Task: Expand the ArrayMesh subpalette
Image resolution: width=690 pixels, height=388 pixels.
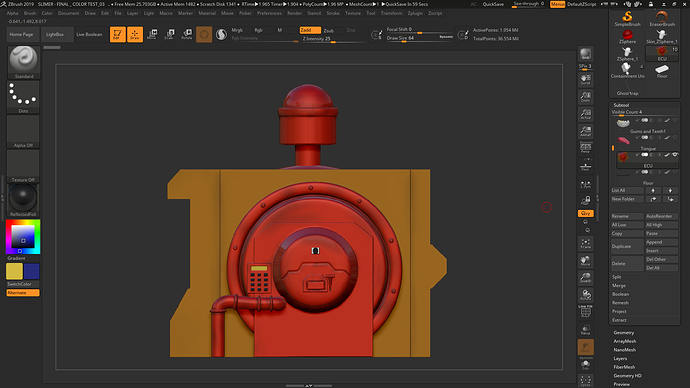Action: [x=624, y=341]
